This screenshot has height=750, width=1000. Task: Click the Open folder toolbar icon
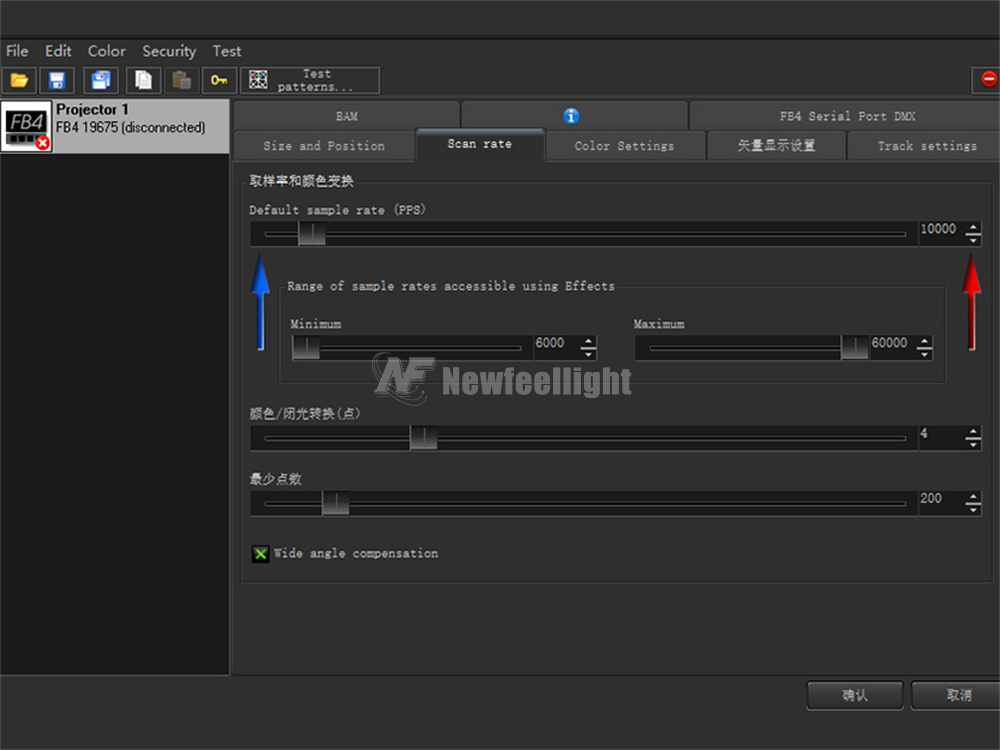[x=19, y=80]
